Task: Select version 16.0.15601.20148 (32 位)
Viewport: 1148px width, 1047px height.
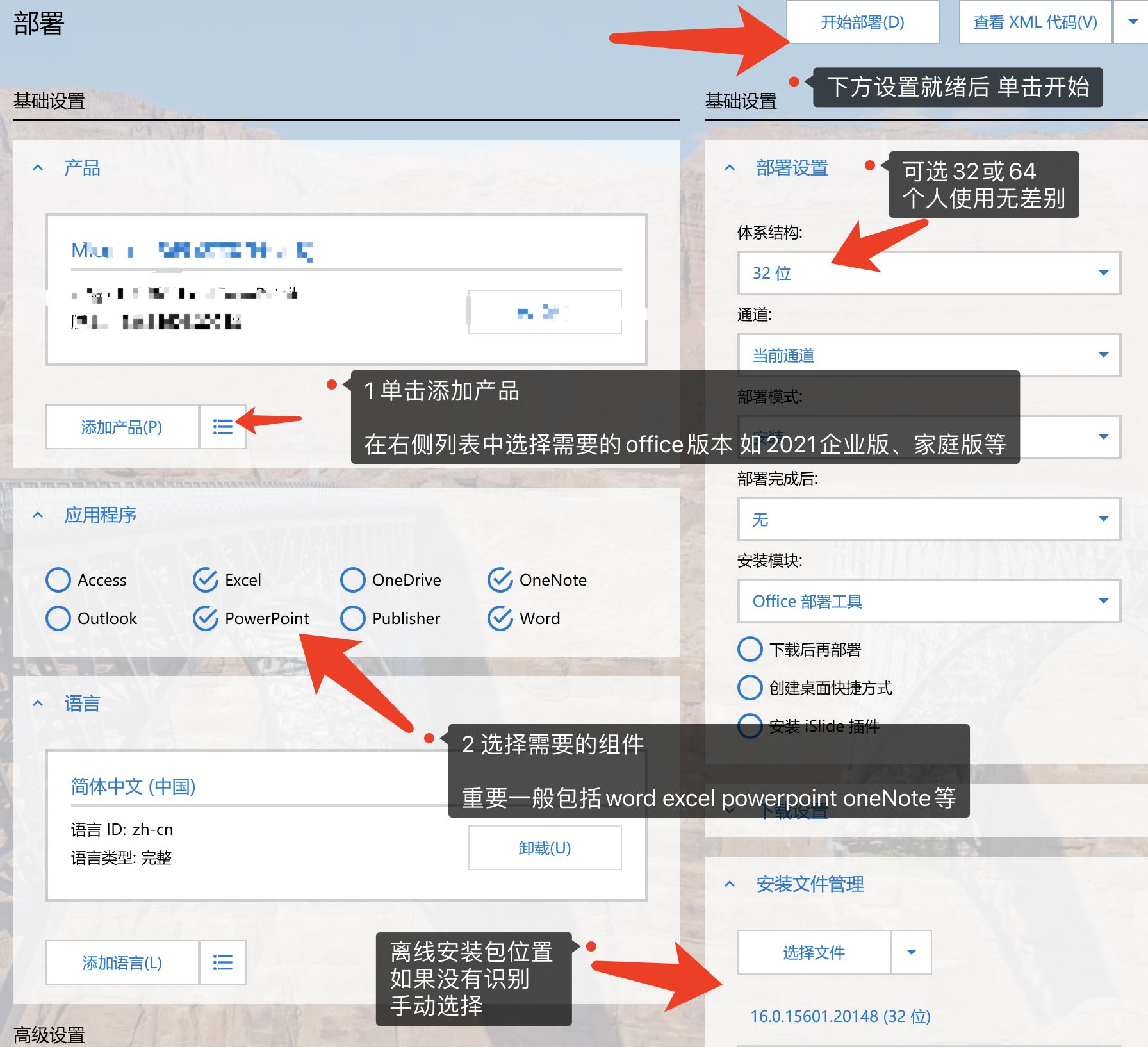Action: coord(840,1016)
